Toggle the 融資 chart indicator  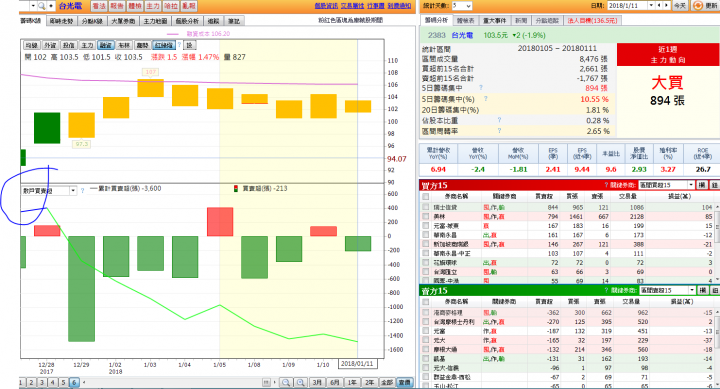[x=105, y=45]
